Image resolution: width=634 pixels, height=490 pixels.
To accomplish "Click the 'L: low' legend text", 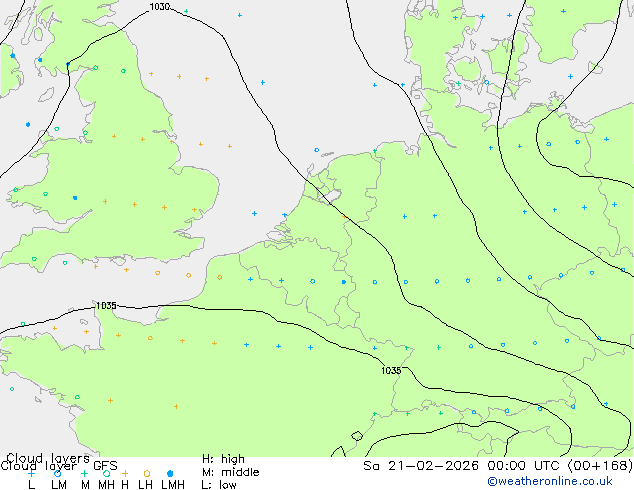I will (x=219, y=485).
